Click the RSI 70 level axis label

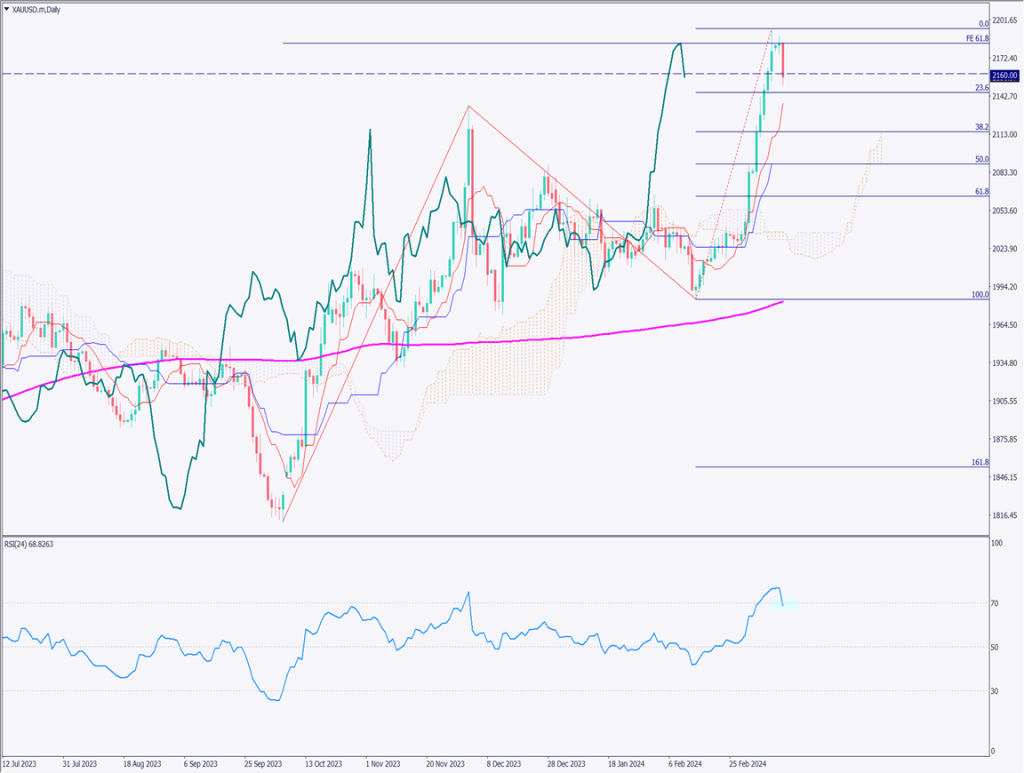[x=996, y=603]
